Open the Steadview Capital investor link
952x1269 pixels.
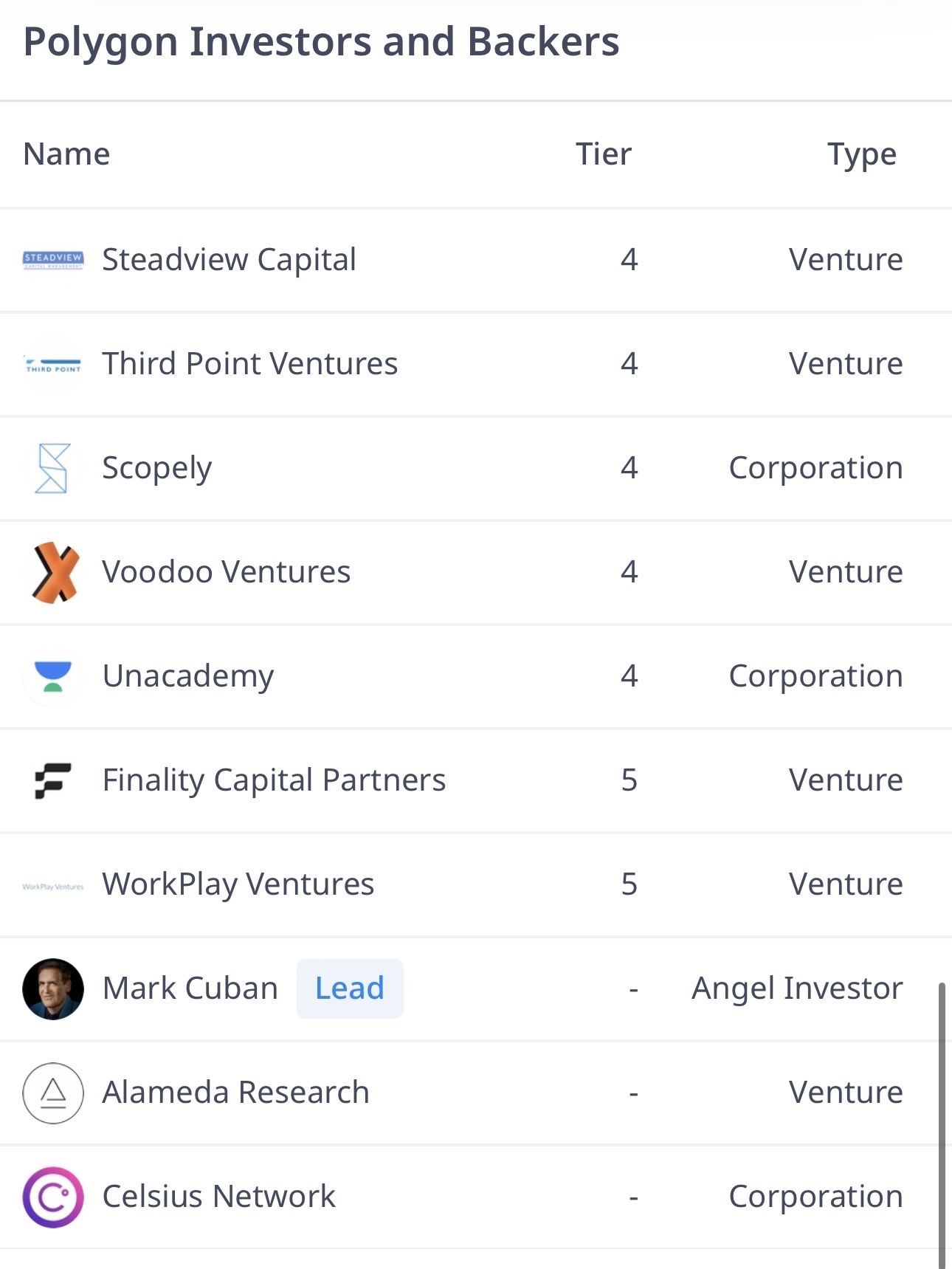[230, 260]
